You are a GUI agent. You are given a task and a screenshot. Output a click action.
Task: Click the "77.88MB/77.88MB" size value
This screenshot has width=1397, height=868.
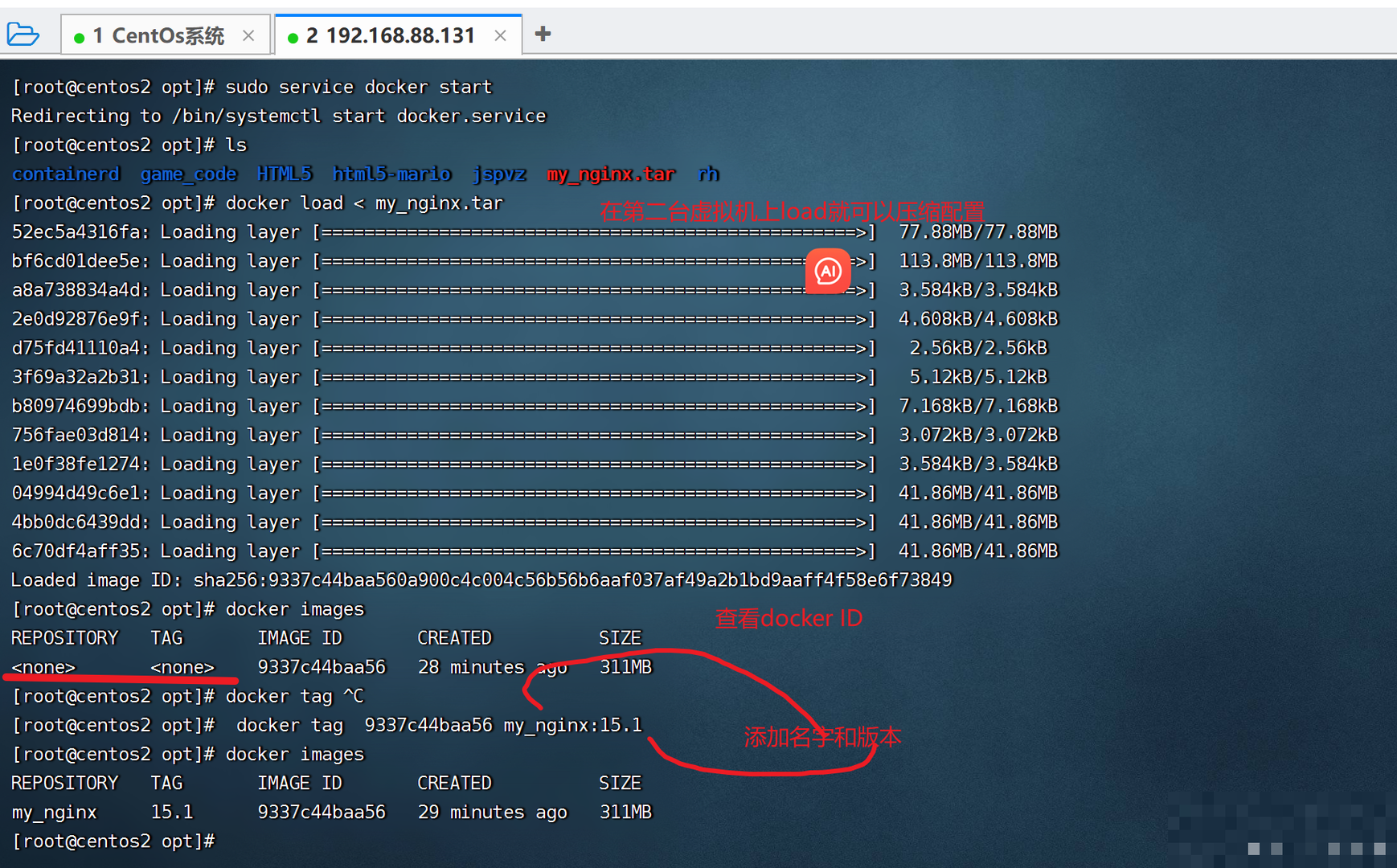point(978,231)
